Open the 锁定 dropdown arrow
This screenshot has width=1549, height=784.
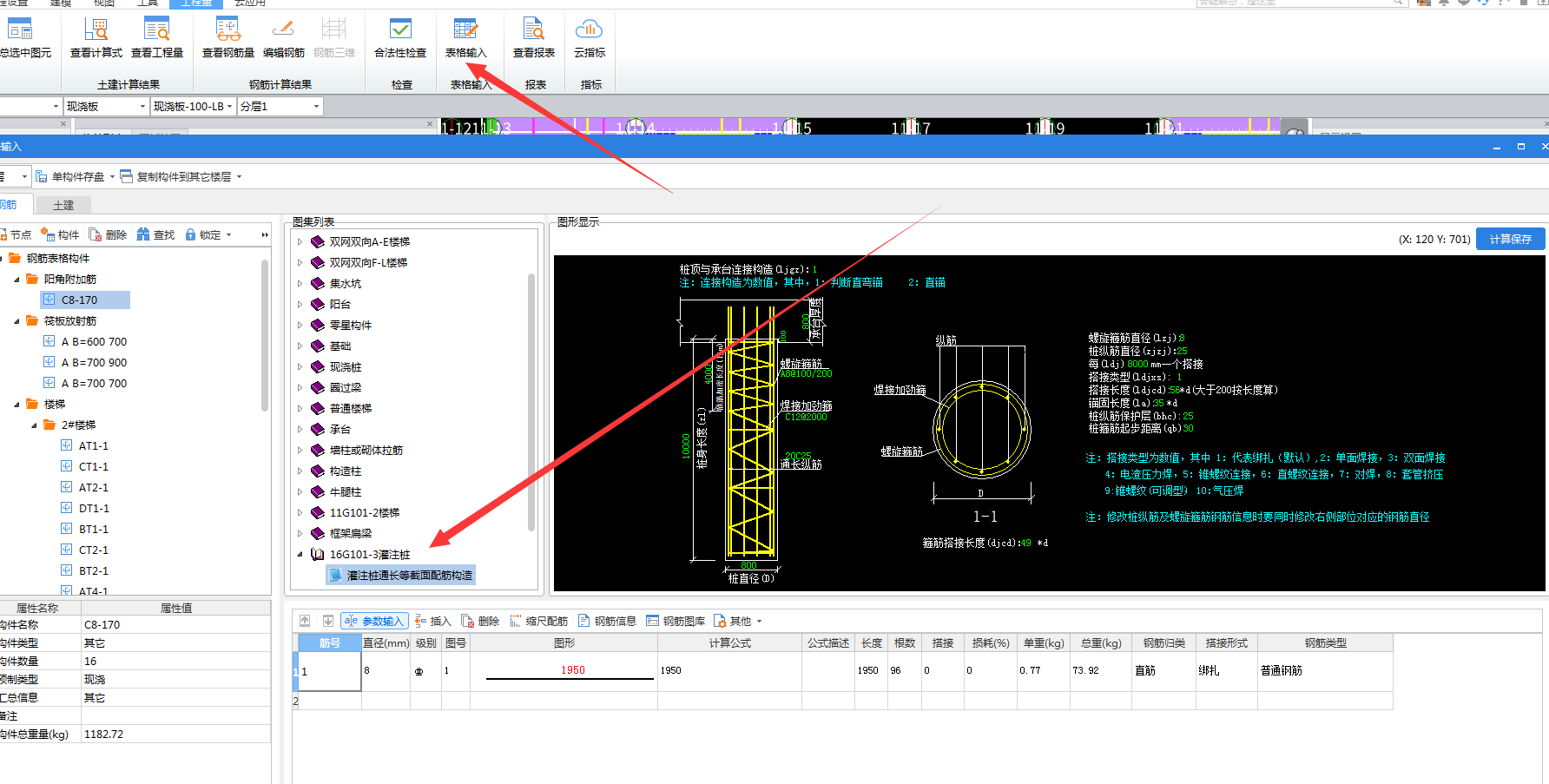228,235
